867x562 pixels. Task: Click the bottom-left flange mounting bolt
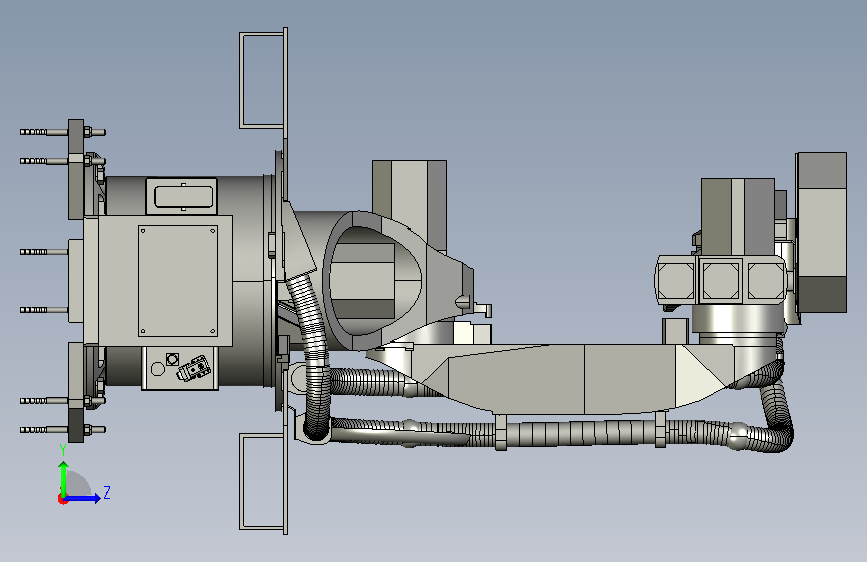(62, 429)
